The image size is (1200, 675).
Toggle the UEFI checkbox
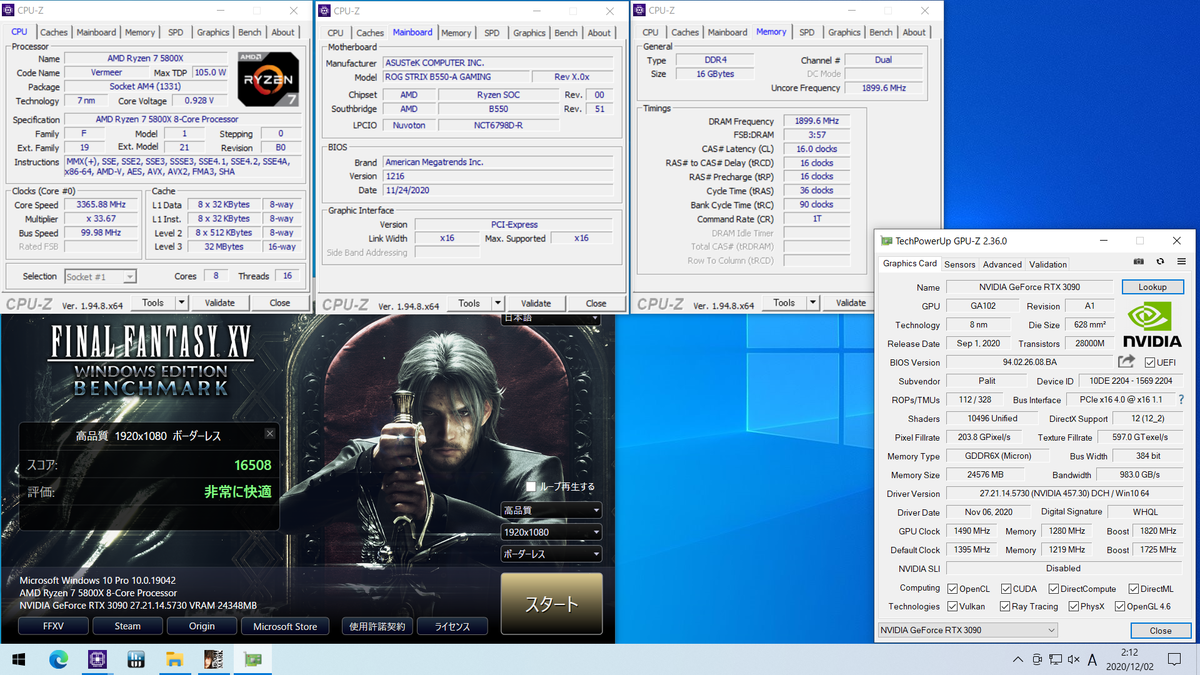pyautogui.click(x=1150, y=362)
